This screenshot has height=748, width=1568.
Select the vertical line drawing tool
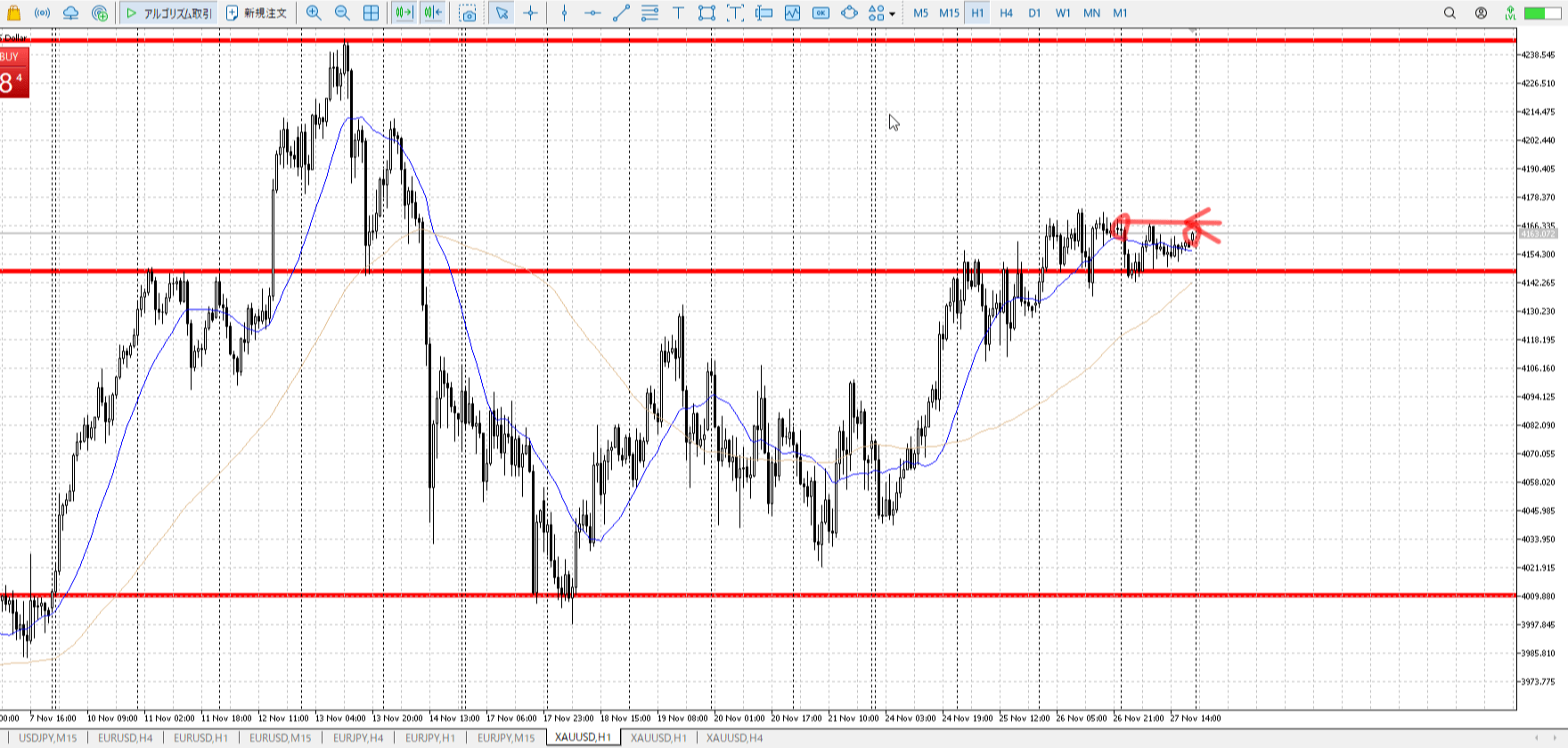564,12
